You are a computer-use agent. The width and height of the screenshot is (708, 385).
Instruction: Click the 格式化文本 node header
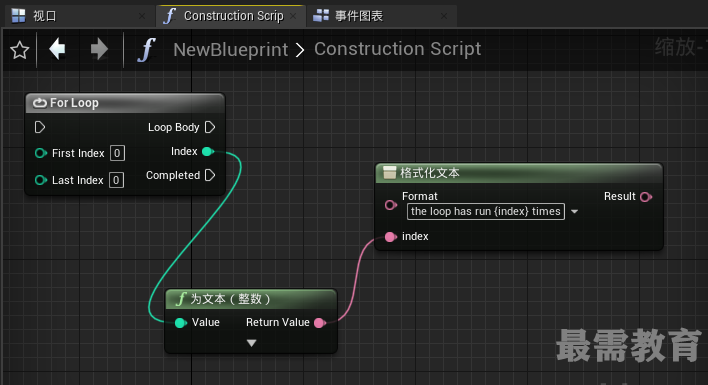click(x=519, y=173)
